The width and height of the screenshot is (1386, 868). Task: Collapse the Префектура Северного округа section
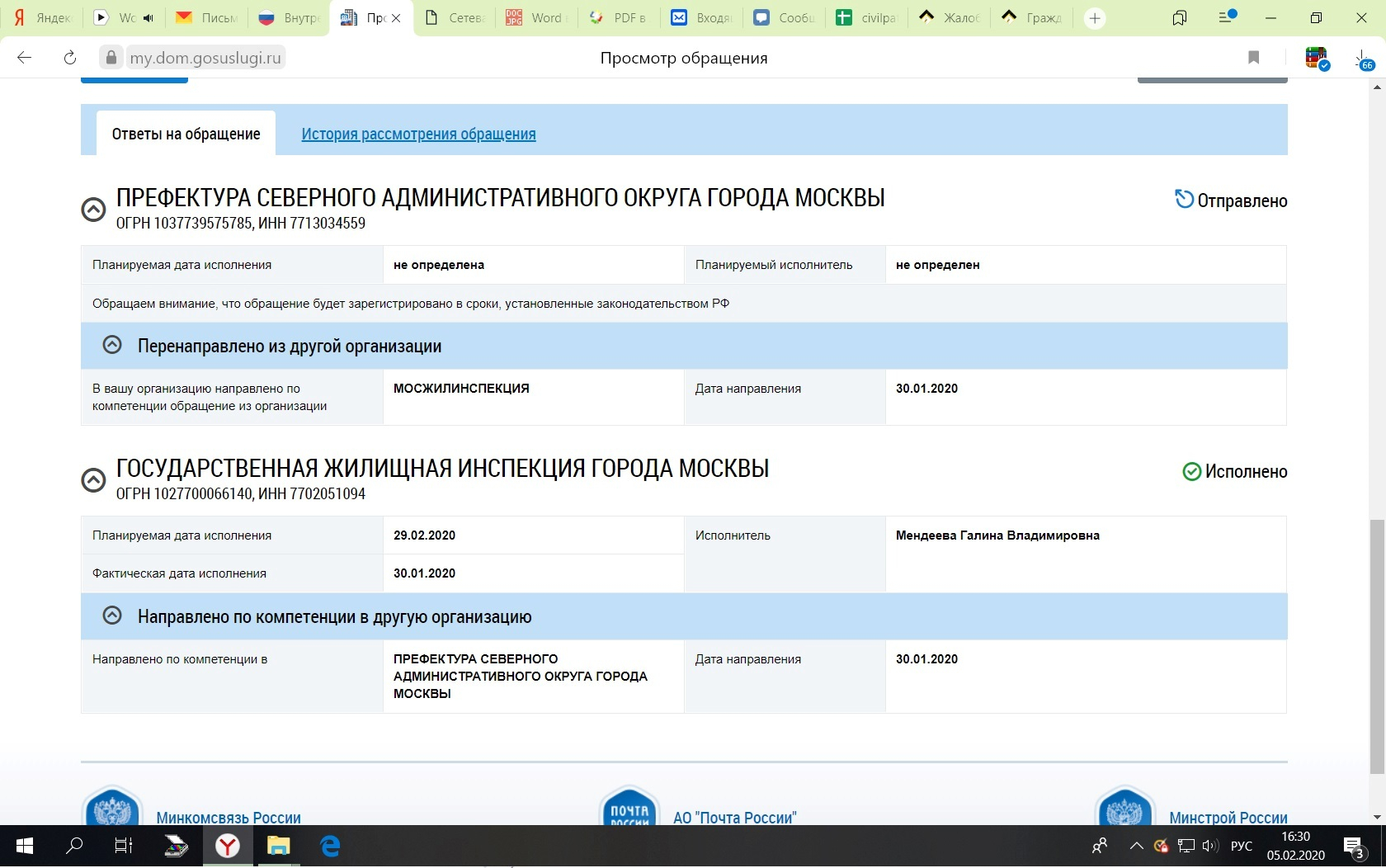point(93,210)
